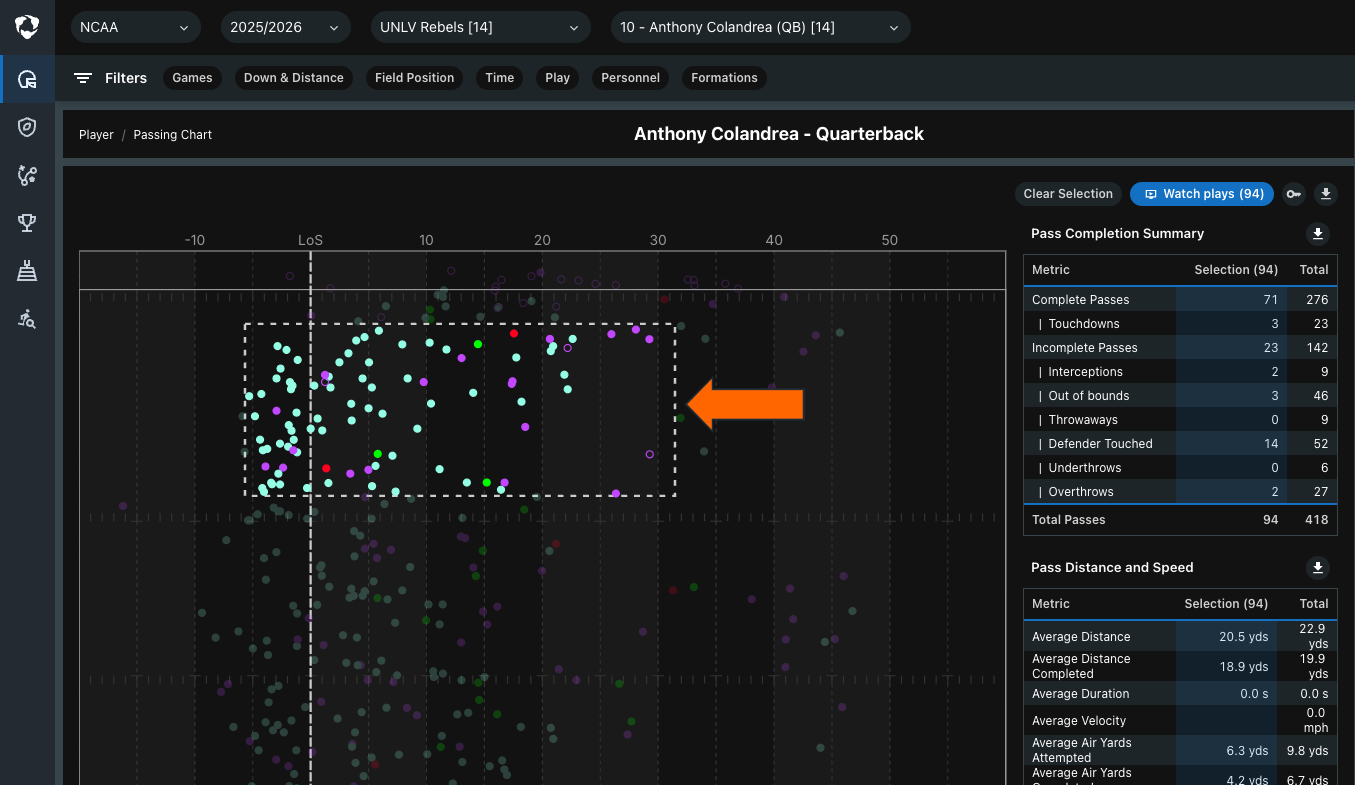
Task: Click Watch plays (94) button
Action: 1202,194
